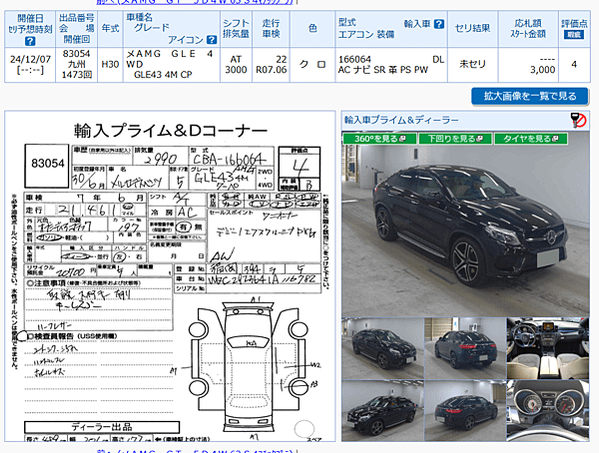Open the タイヤを見る tire view
599x453 pixels.
pyautogui.click(x=531, y=139)
